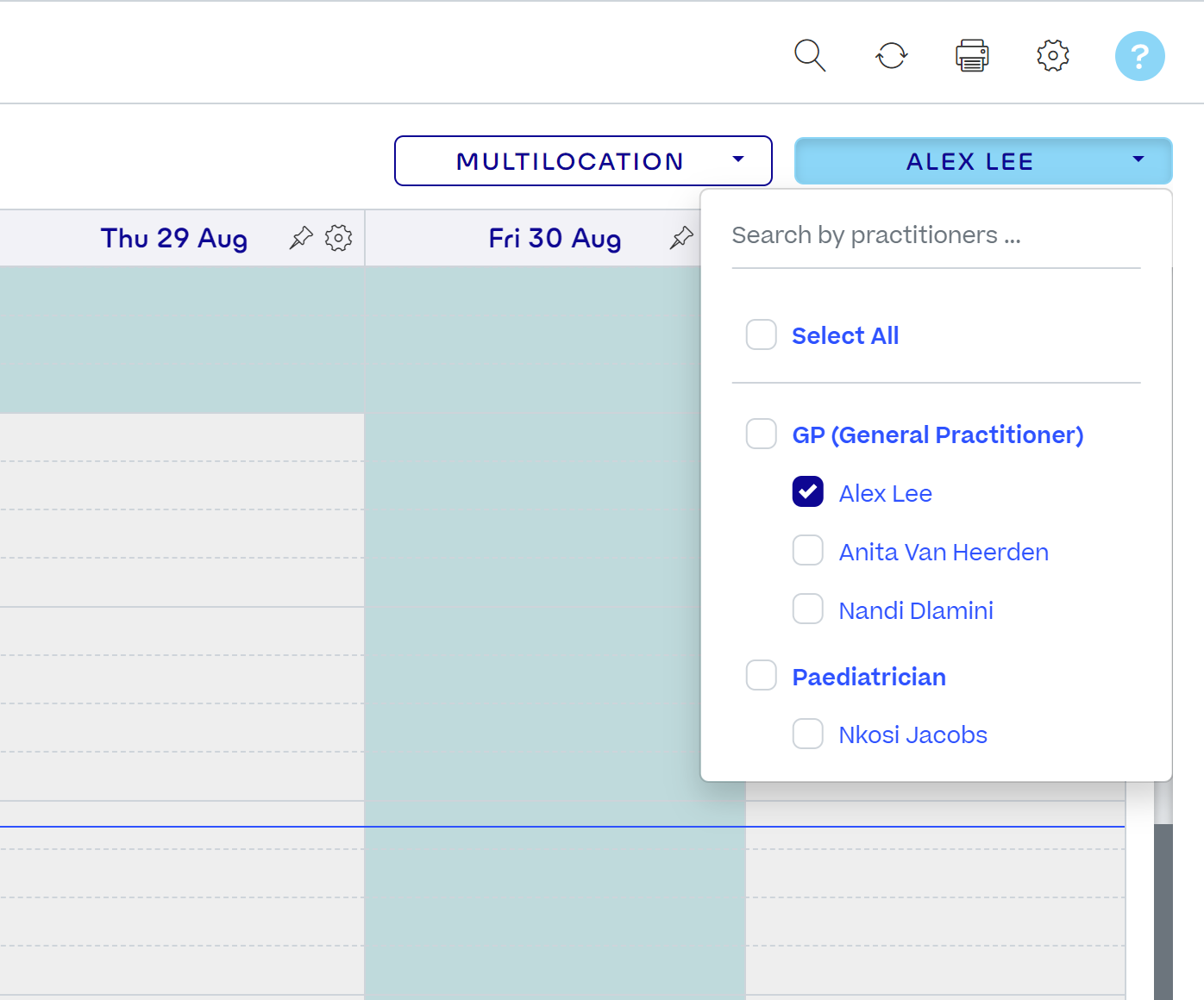The height and width of the screenshot is (1000, 1204).
Task: Click the Nandi Dlamini name
Action: (916, 611)
